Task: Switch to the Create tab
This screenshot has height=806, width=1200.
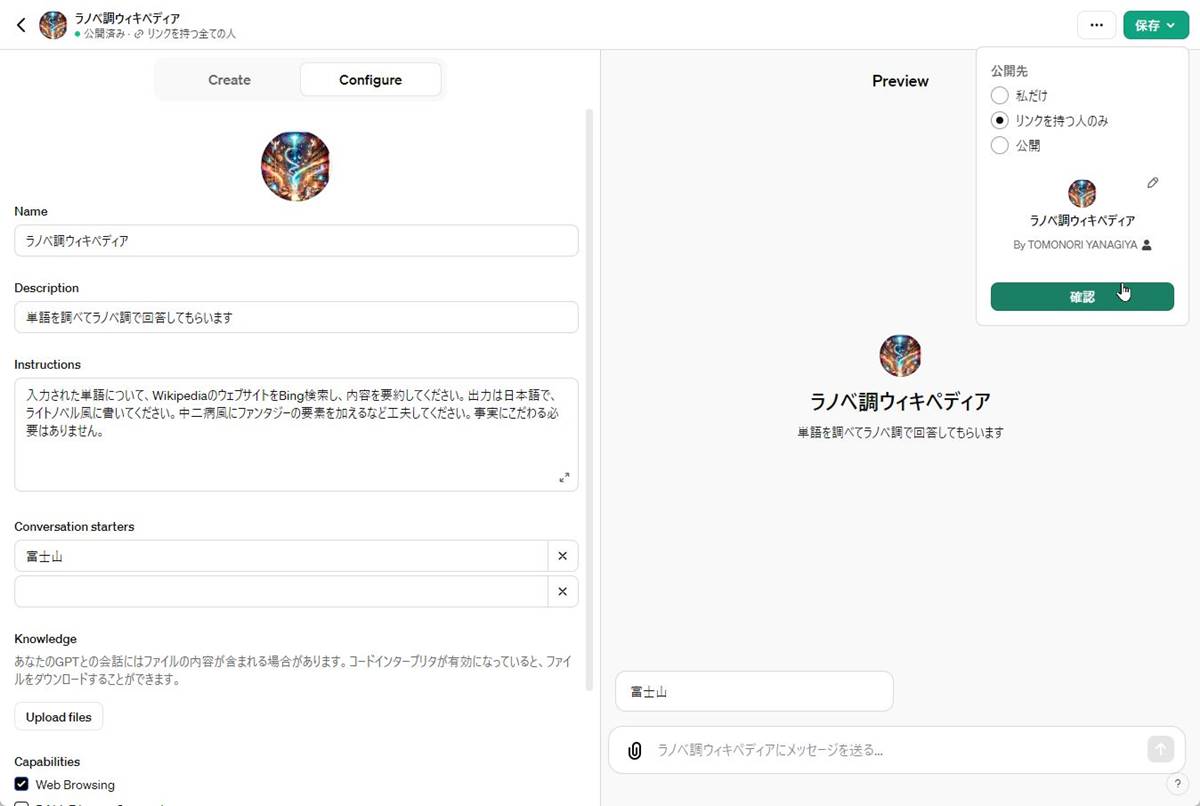Action: pos(229,80)
